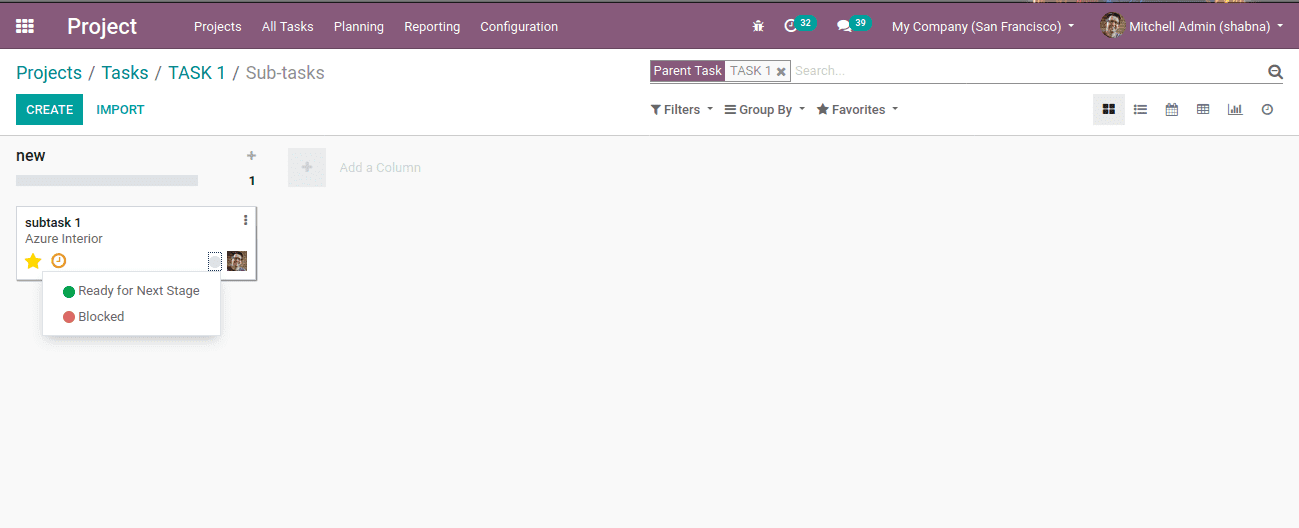This screenshot has height=528, width=1299.
Task: Open the All Tasks menu
Action: point(288,27)
